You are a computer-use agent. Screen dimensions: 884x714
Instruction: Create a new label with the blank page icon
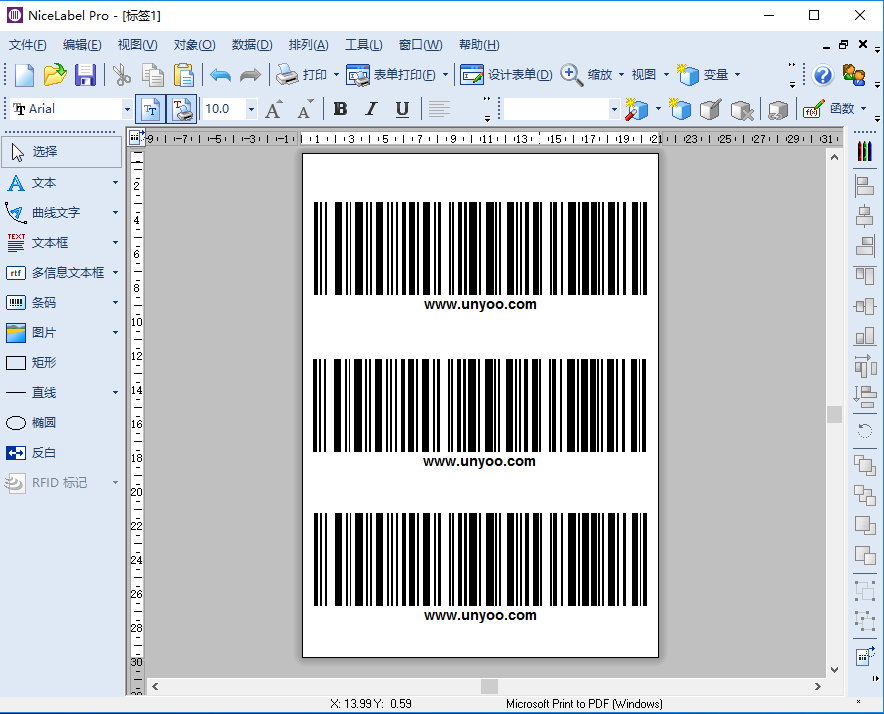24,75
